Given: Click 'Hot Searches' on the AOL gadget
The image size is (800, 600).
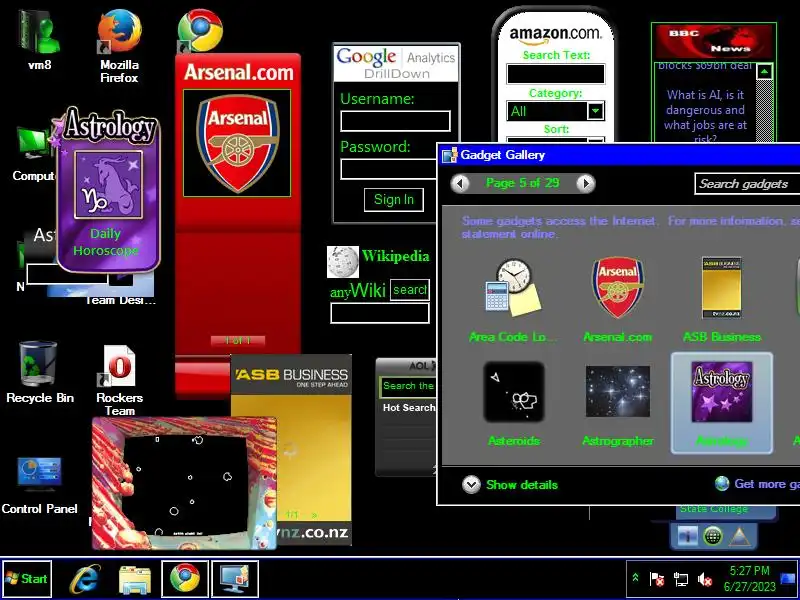Looking at the screenshot, I should [x=409, y=408].
